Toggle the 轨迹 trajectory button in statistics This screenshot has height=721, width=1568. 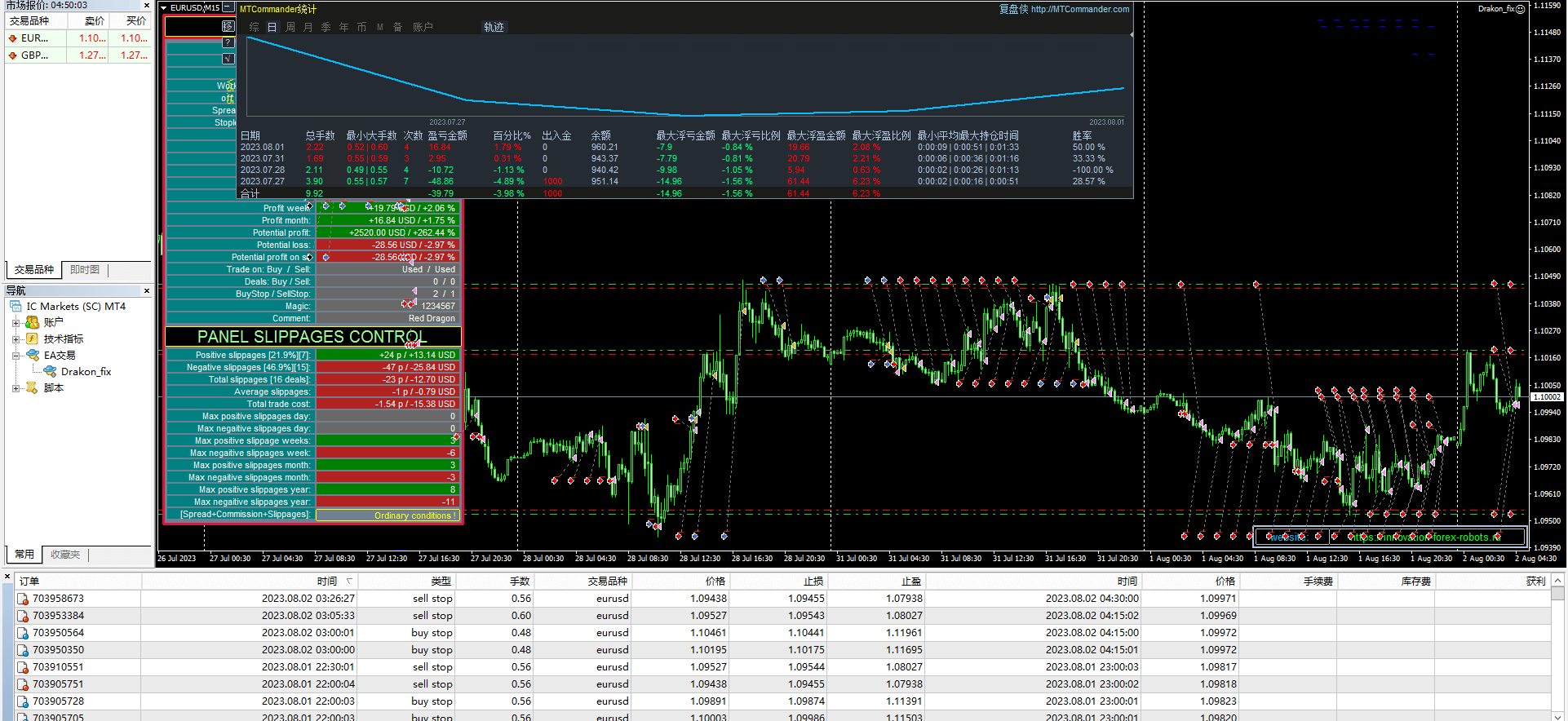(494, 27)
